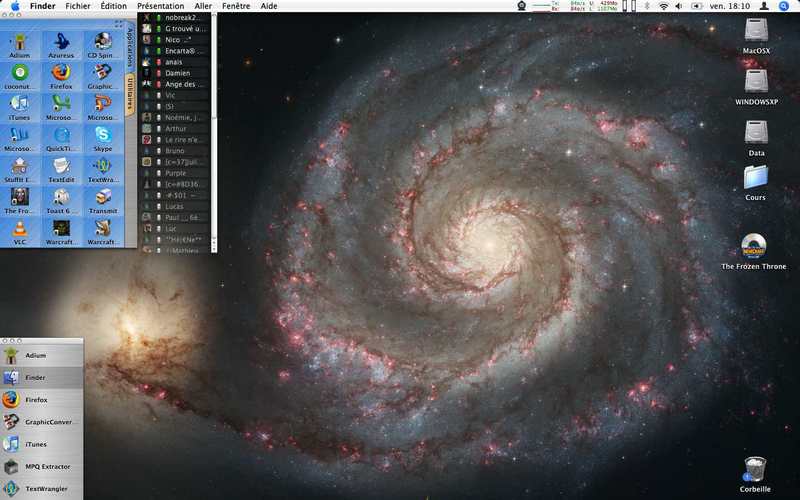The image size is (800, 500).
Task: Launch Transmit from the Applications grid
Action: 102,197
